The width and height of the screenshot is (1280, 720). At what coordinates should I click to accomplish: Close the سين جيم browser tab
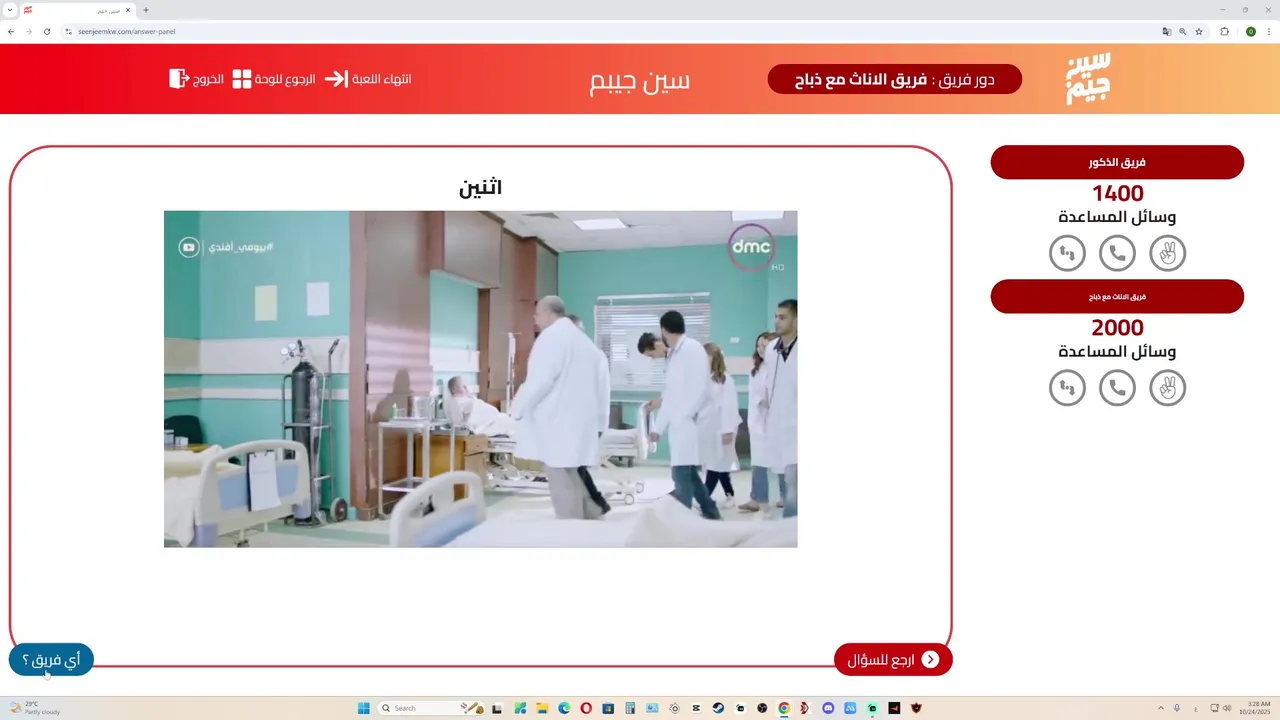(128, 10)
